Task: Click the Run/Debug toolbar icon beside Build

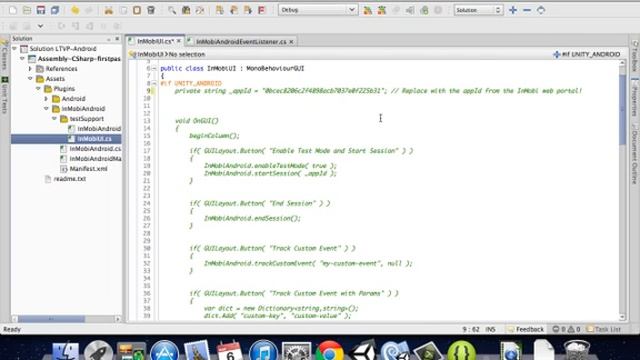Action: click(x=382, y=10)
